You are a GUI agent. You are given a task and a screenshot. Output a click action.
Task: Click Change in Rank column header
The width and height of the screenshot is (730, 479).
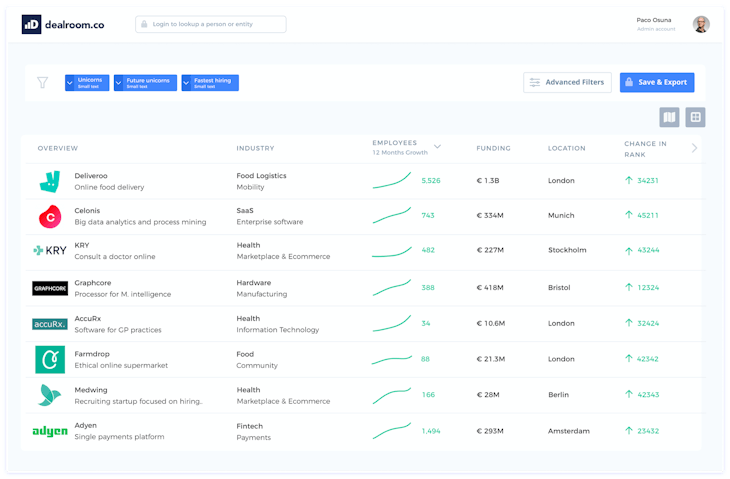click(645, 149)
